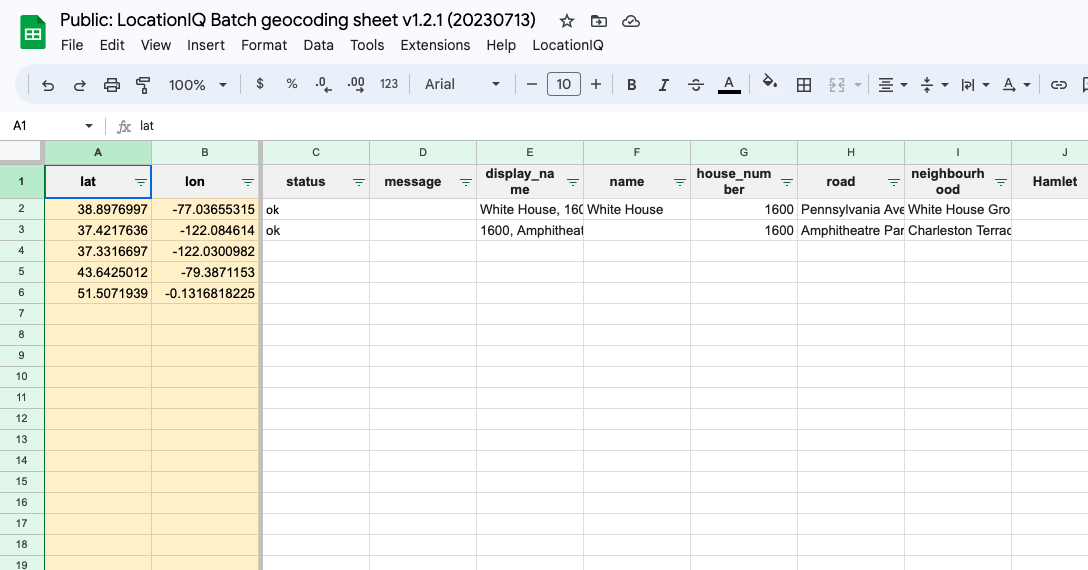Open the Format menu

tap(264, 45)
